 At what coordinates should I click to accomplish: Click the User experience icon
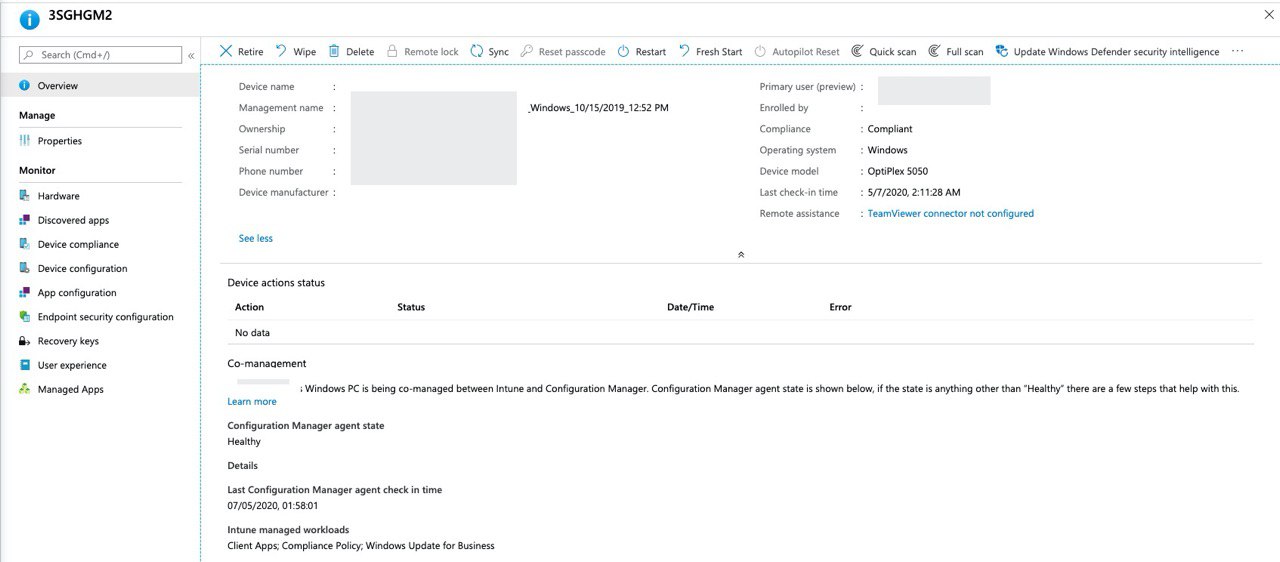25,365
